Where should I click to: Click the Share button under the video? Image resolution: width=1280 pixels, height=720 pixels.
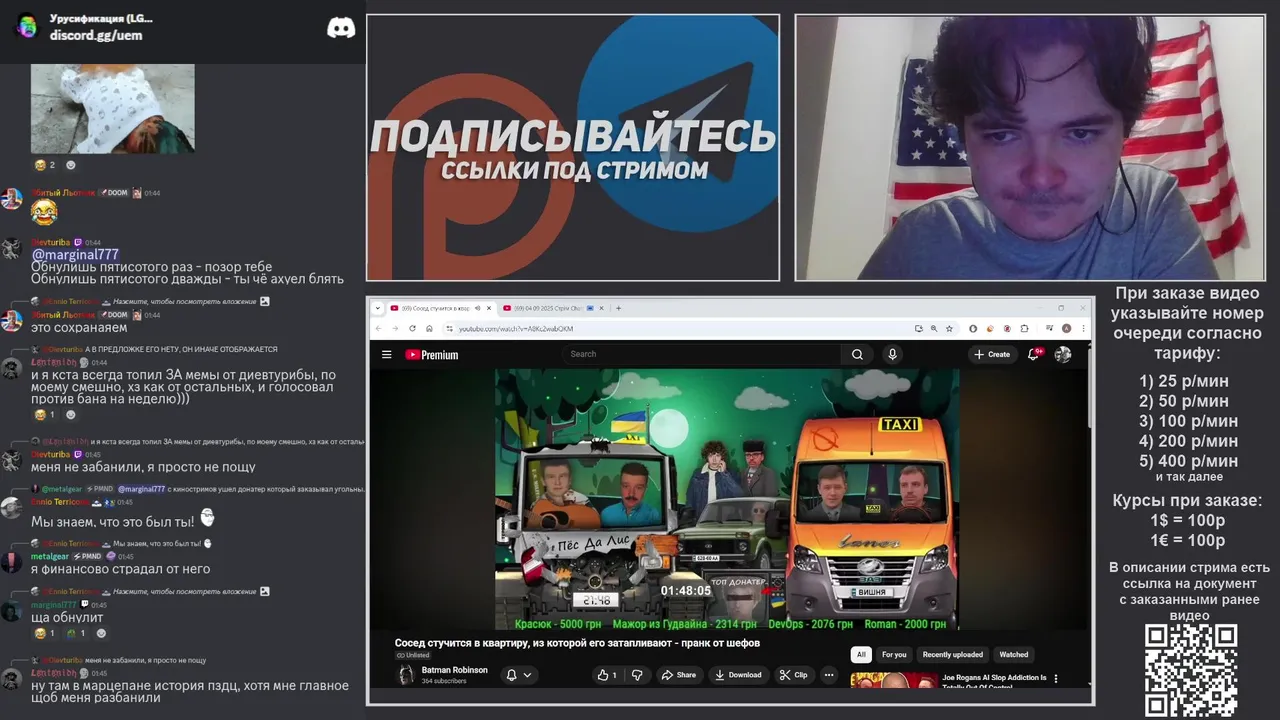tap(678, 675)
